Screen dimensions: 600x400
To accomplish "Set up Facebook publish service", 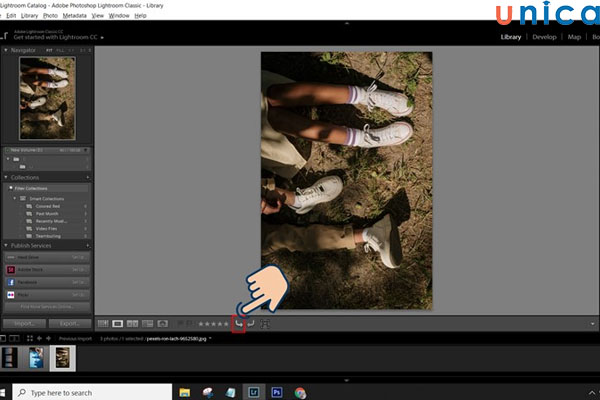I will pos(79,282).
